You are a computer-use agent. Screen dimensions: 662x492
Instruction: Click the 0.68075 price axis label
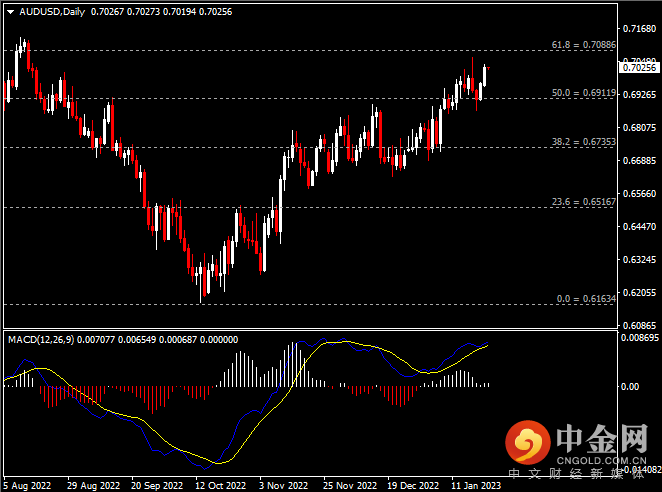640,128
